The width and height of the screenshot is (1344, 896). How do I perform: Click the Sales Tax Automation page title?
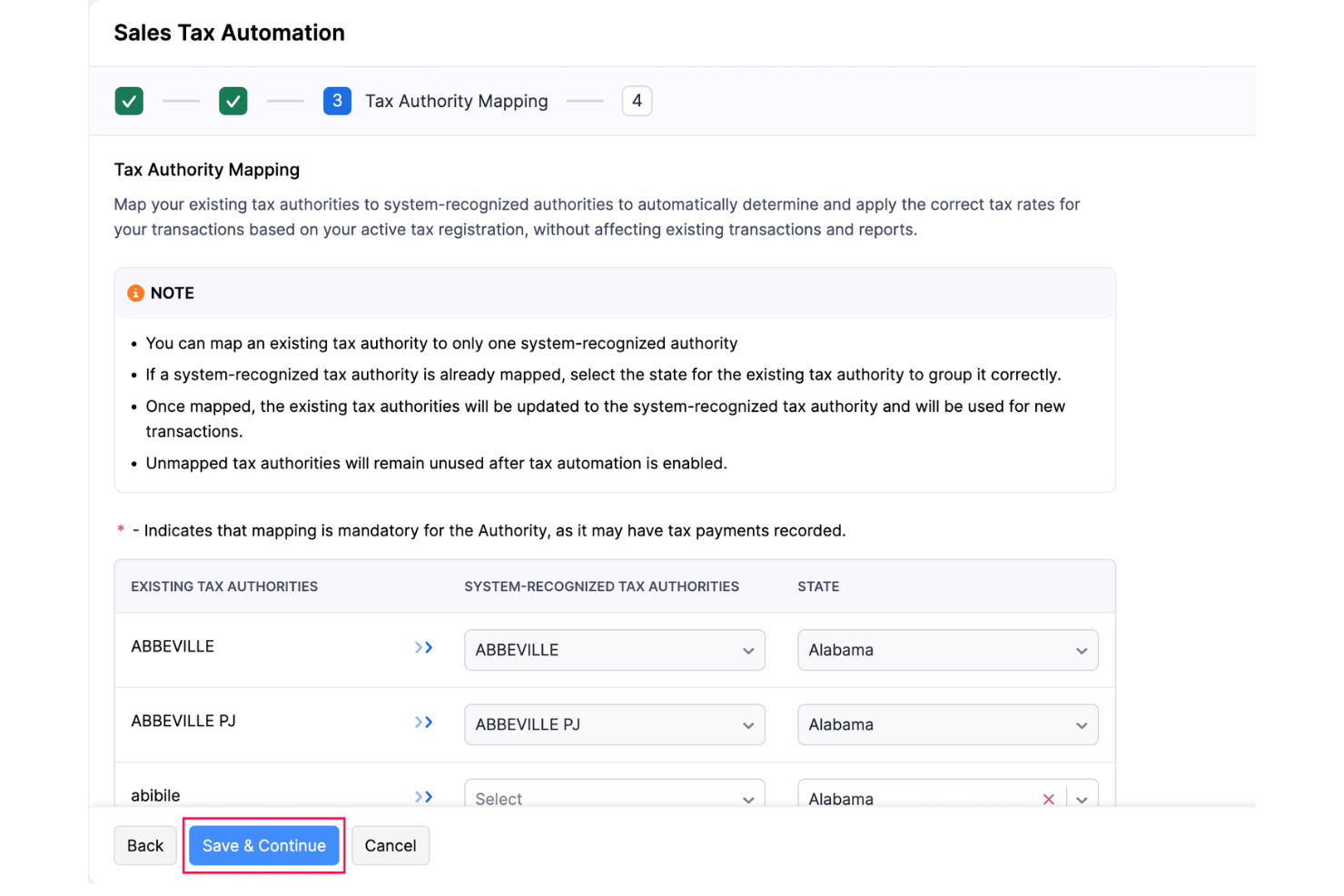tap(230, 33)
